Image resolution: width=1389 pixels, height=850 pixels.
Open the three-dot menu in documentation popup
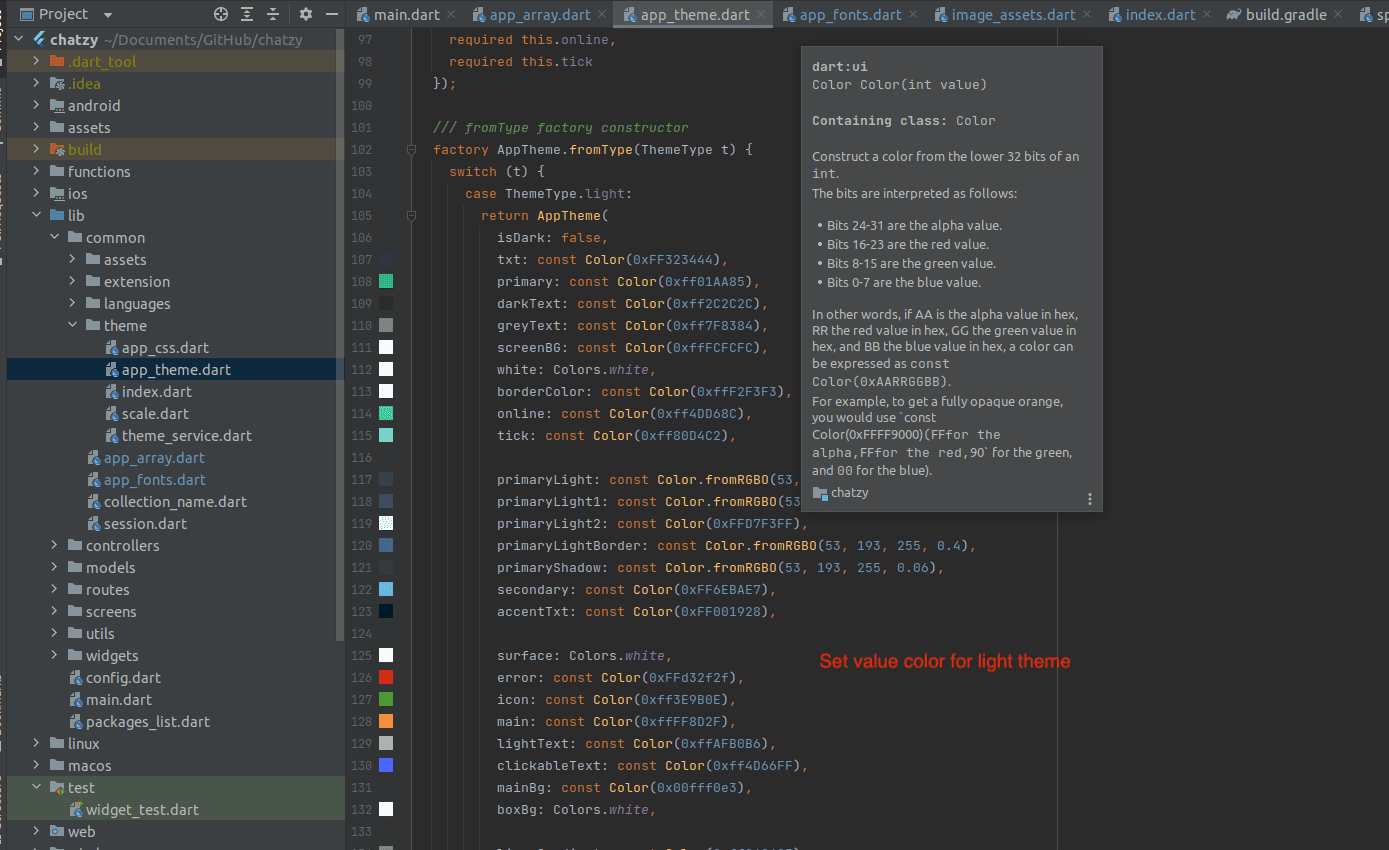pyautogui.click(x=1089, y=498)
